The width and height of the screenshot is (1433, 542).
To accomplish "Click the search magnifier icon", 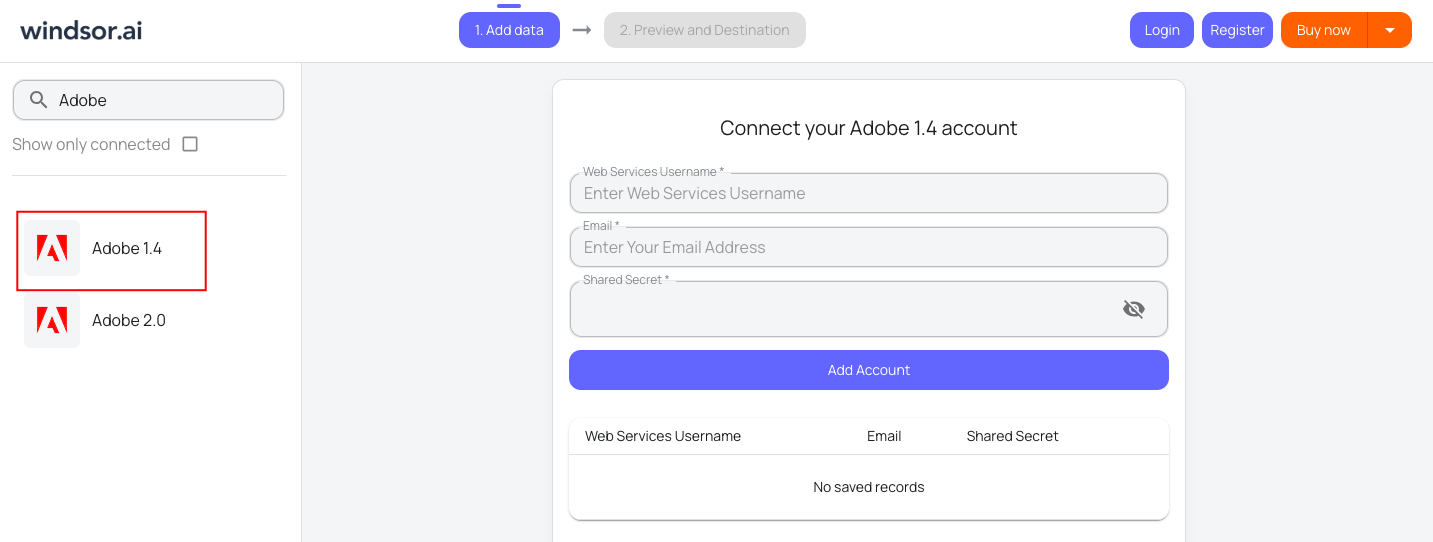I will click(39, 100).
